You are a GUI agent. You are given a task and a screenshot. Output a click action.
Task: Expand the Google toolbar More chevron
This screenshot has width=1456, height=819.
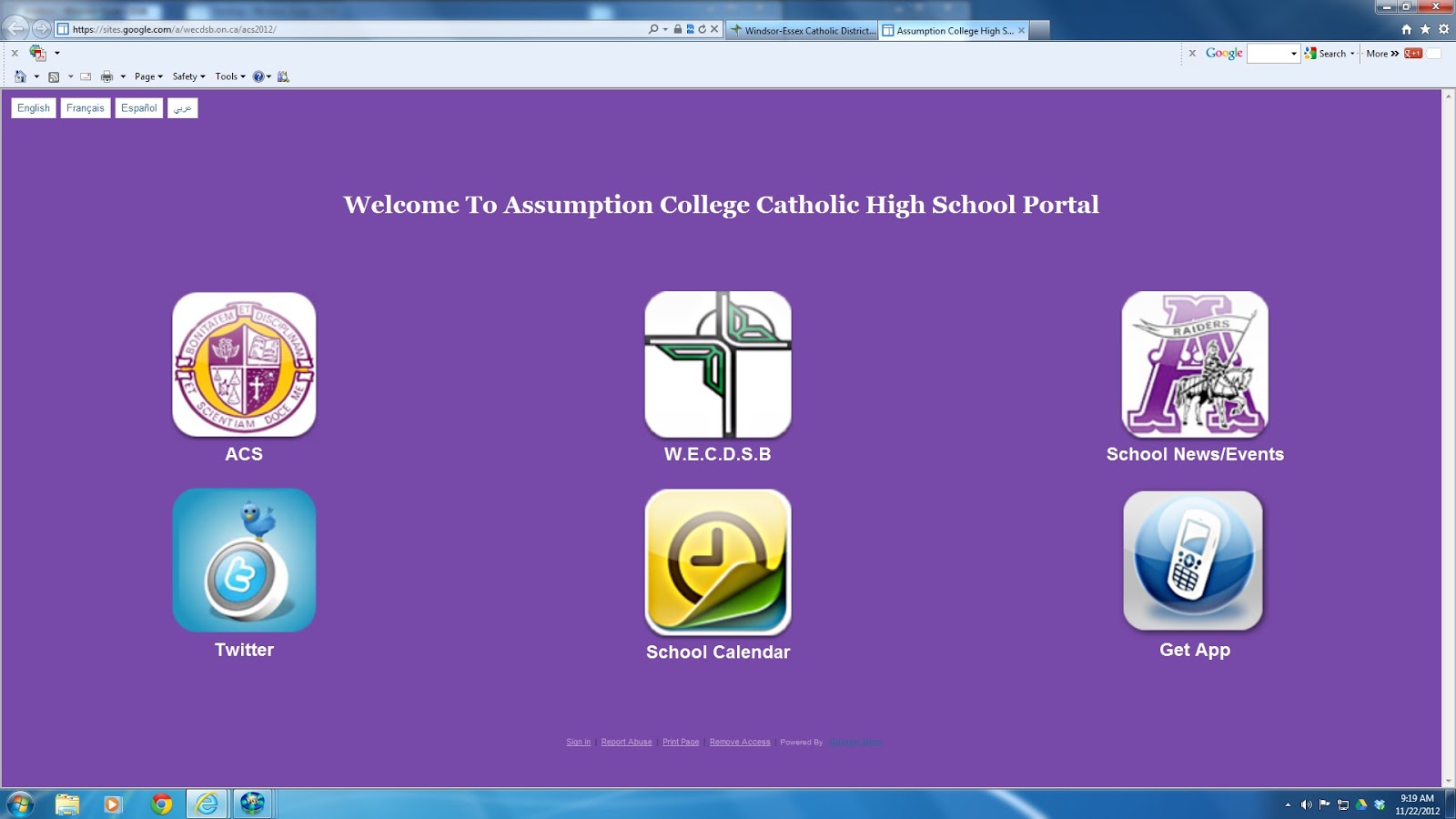click(x=1395, y=54)
